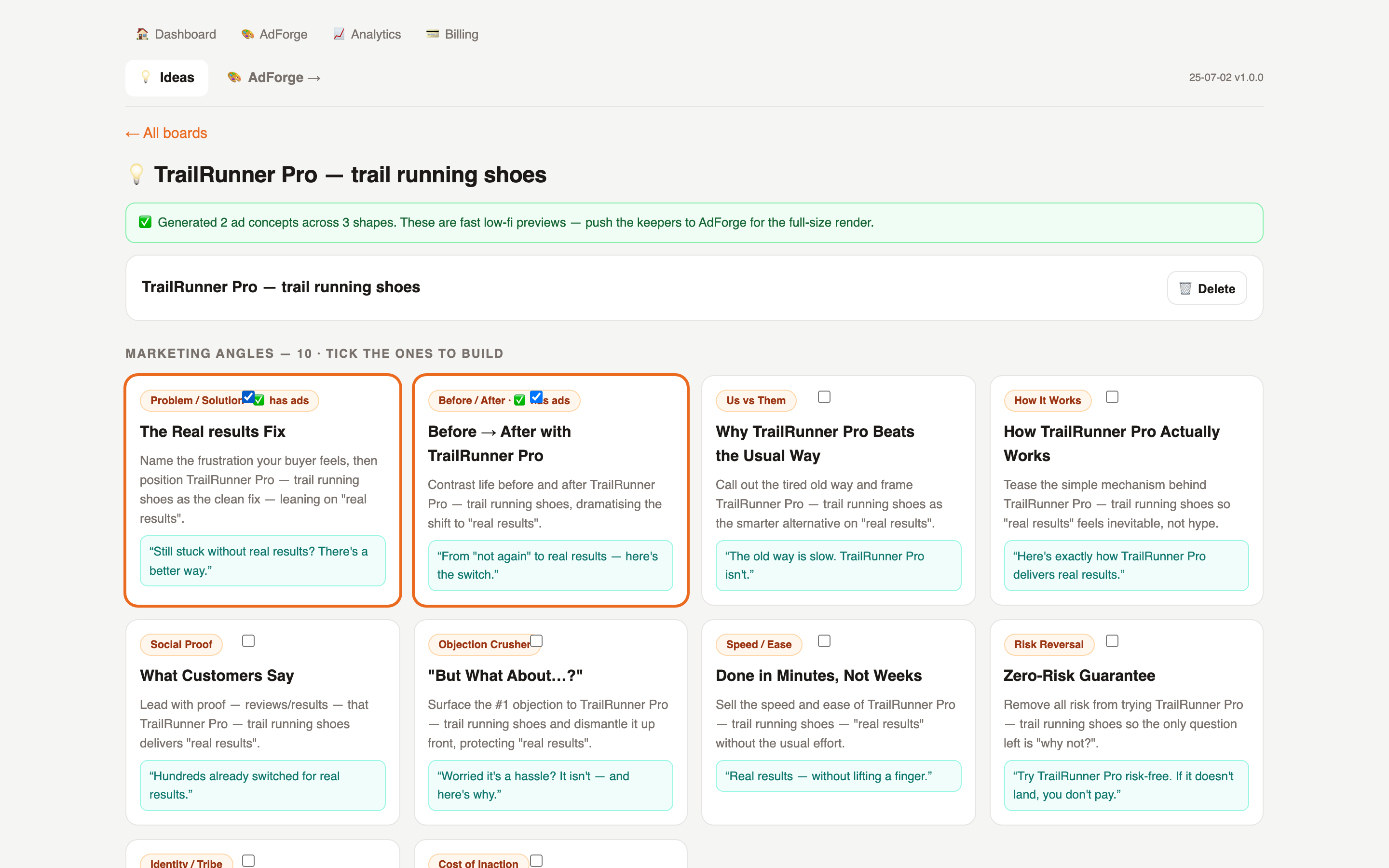Click the AdForge palette icon in top nav

pyautogui.click(x=247, y=34)
